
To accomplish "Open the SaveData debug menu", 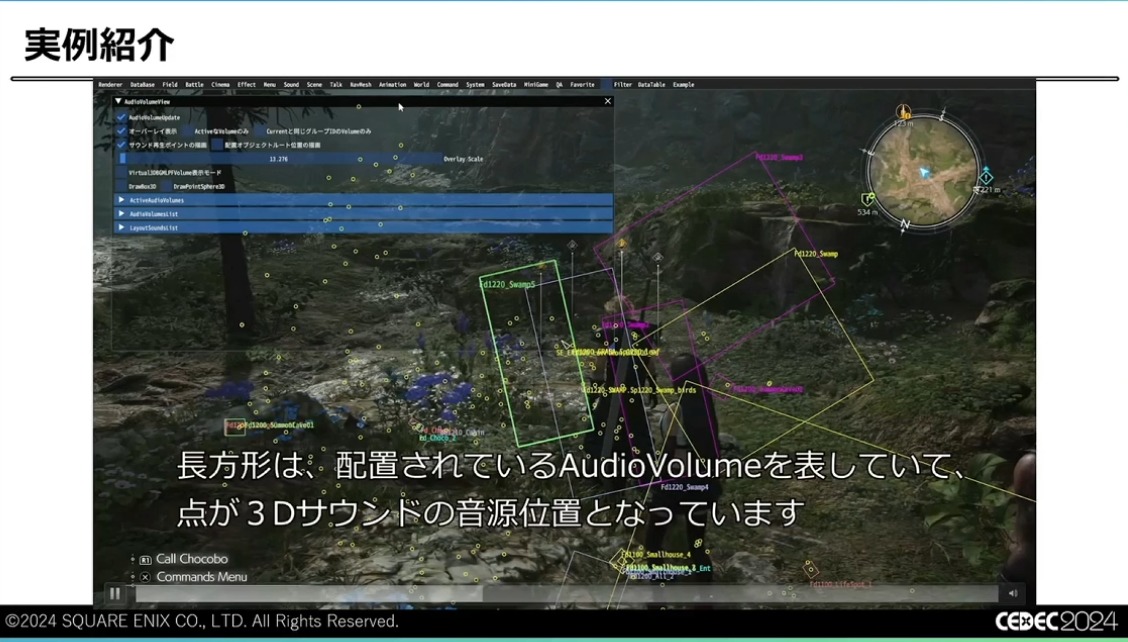I will click(504, 85).
